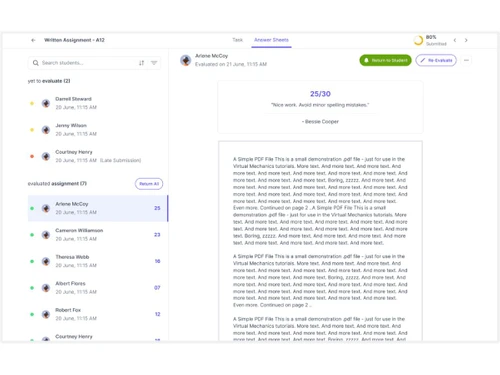Switch to the Answer Sheets tab
Image resolution: width=500 pixels, height=375 pixels.
[x=271, y=40]
